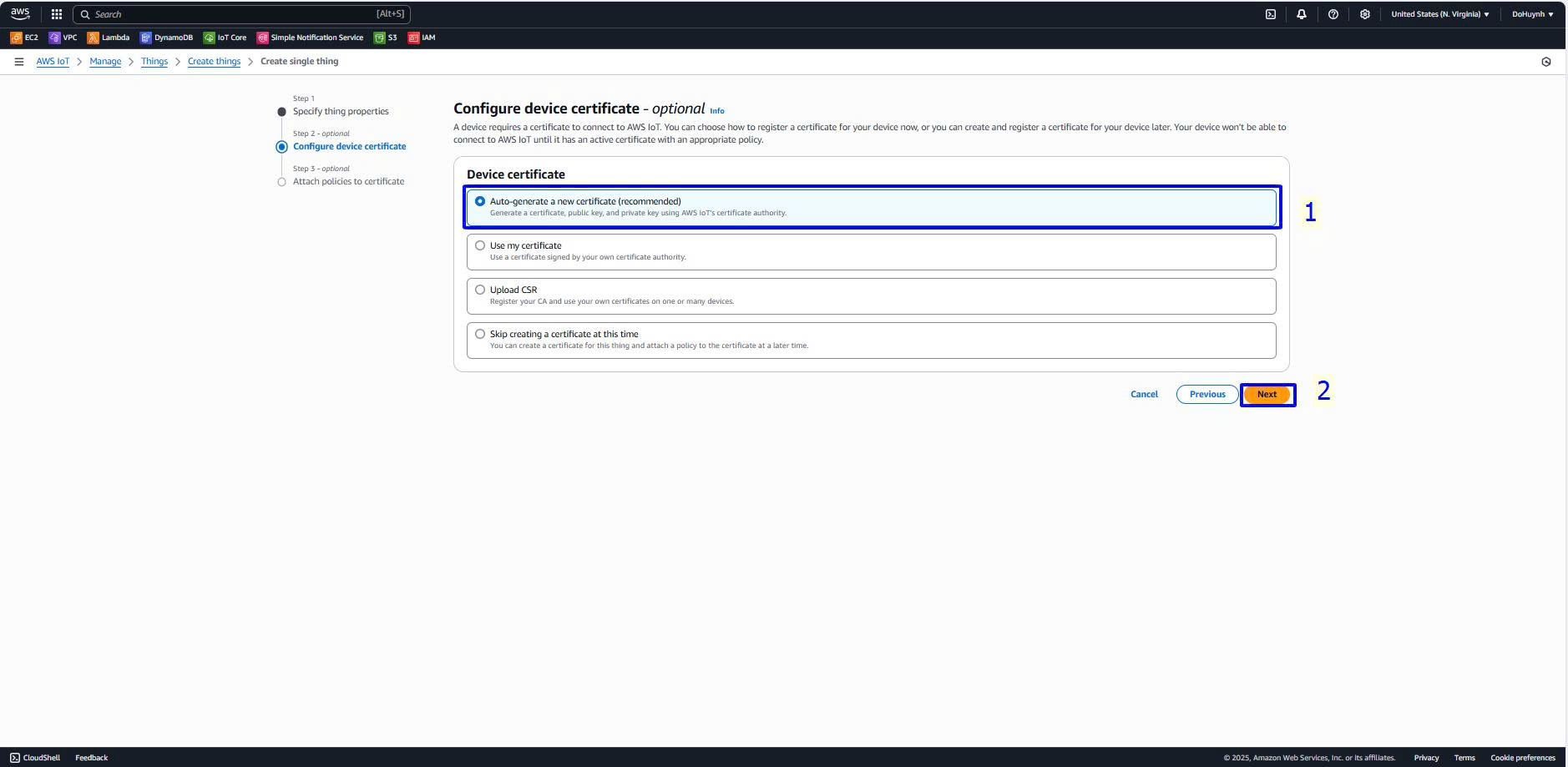The height and width of the screenshot is (767, 1568).
Task: Open the help question mark menu
Action: point(1333,14)
